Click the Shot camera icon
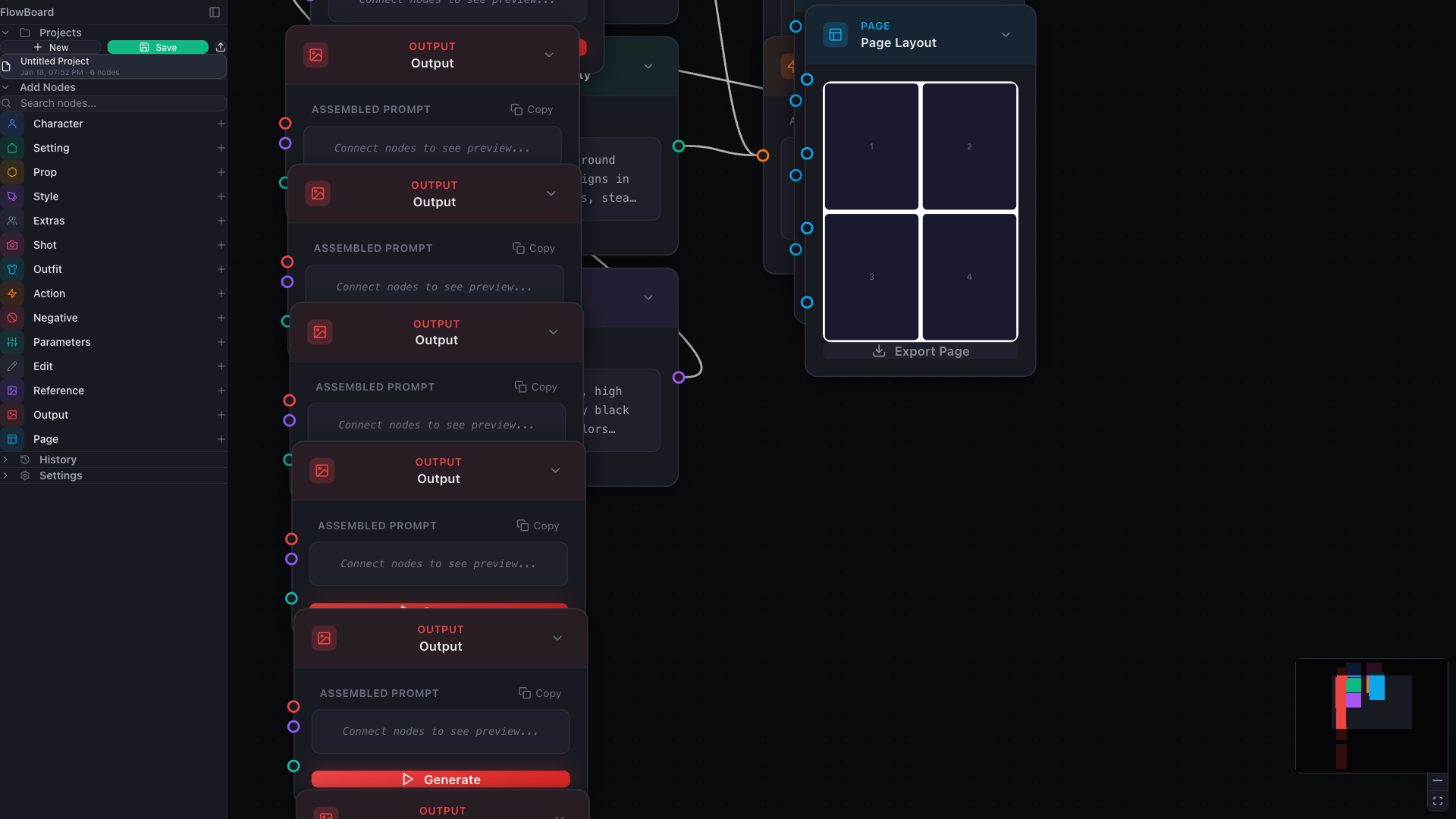The height and width of the screenshot is (819, 1456). [x=12, y=245]
